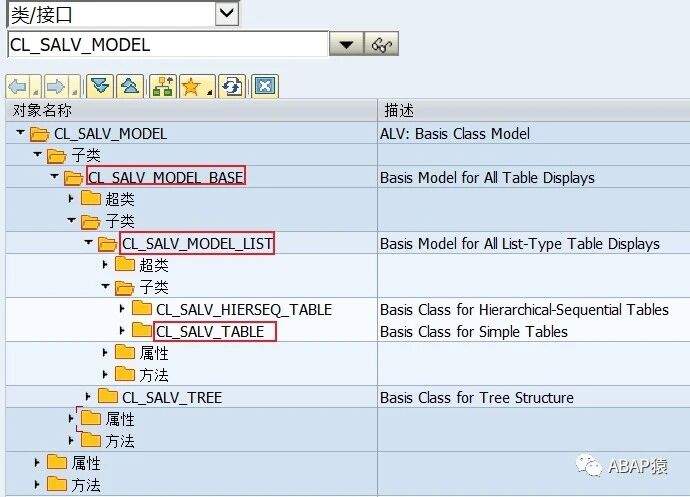Click the 描述 column header
Screen dimensions: 690x497
coord(534,110)
